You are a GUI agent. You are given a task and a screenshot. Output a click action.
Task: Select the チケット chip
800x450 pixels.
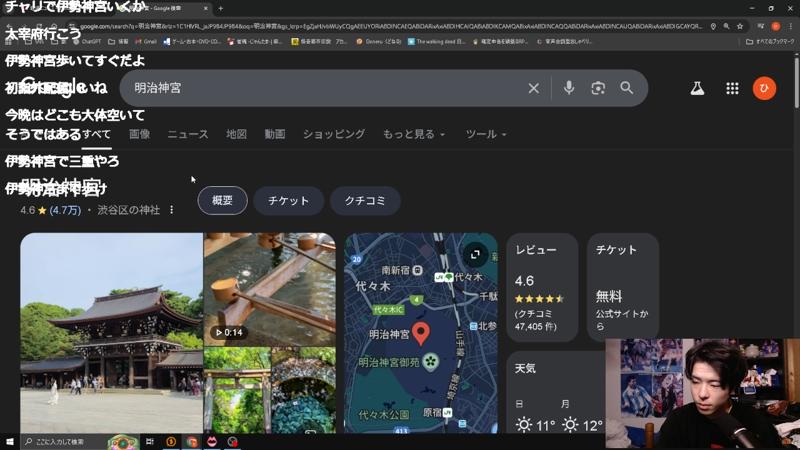point(289,201)
